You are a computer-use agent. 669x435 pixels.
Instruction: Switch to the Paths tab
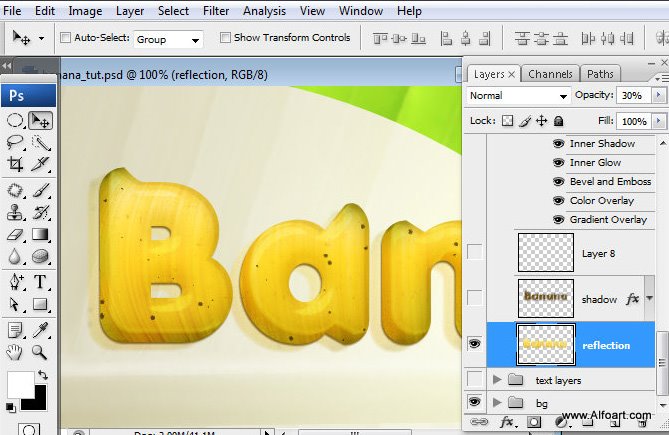click(x=600, y=74)
